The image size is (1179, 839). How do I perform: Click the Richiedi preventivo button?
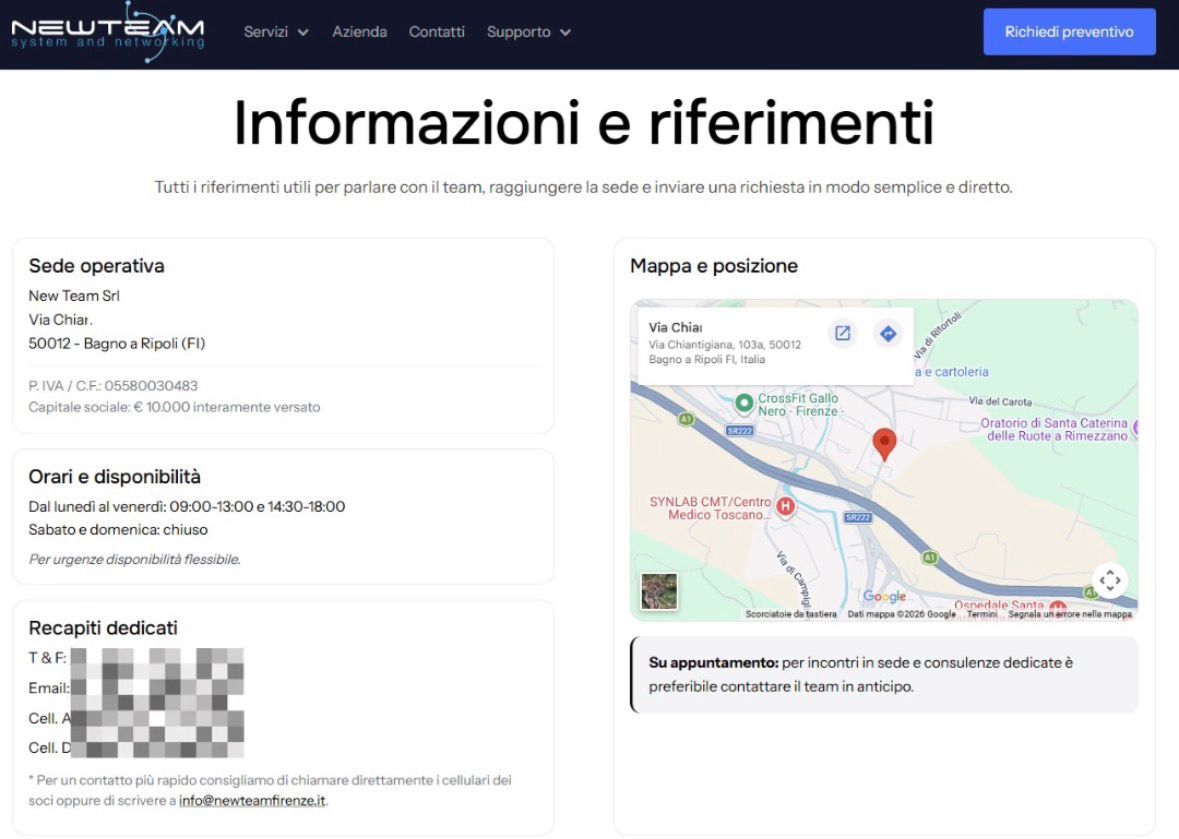1069,31
